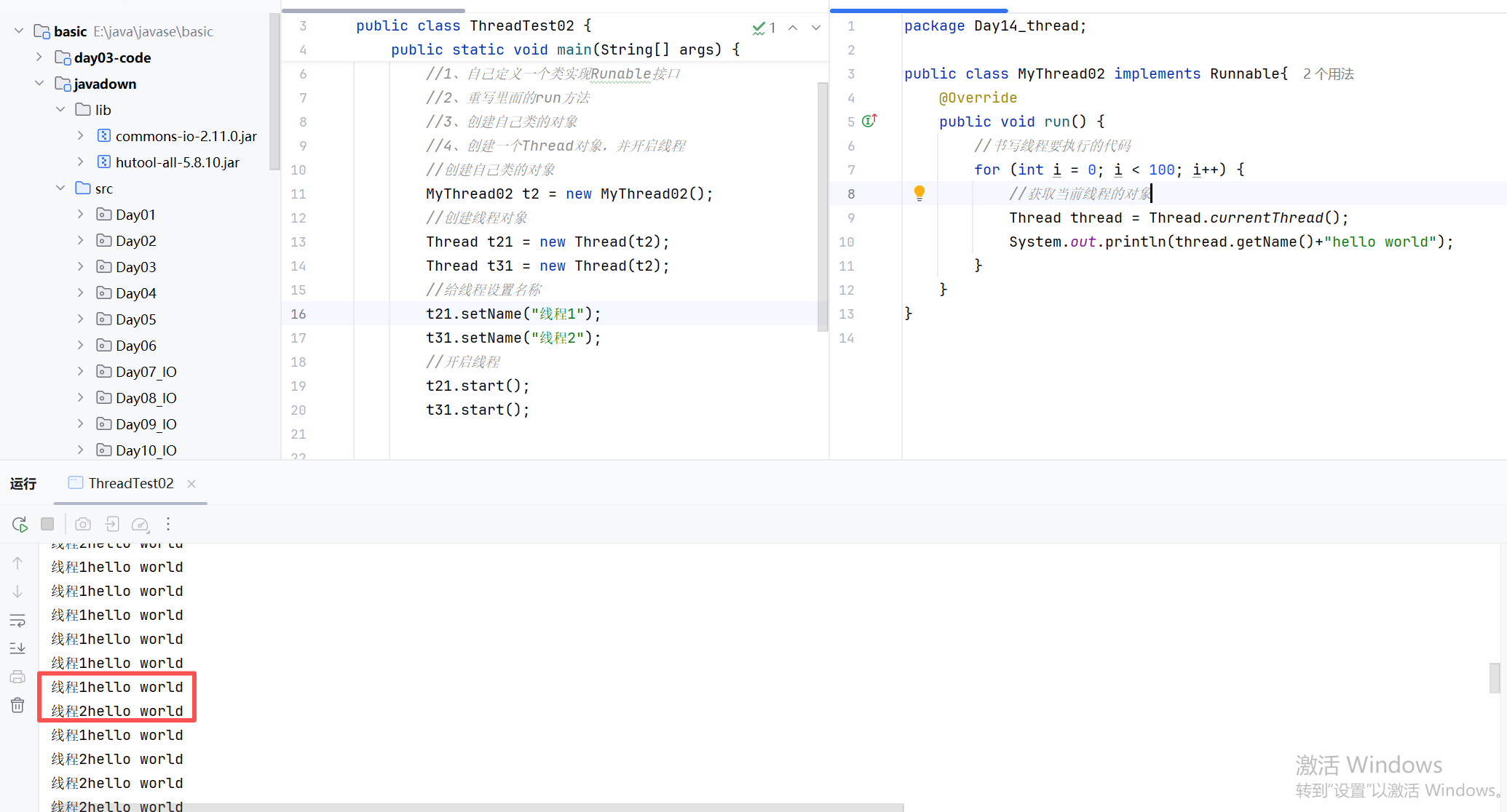The height and width of the screenshot is (812, 1507).
Task: Click t31.start() on line 20
Action: click(478, 410)
